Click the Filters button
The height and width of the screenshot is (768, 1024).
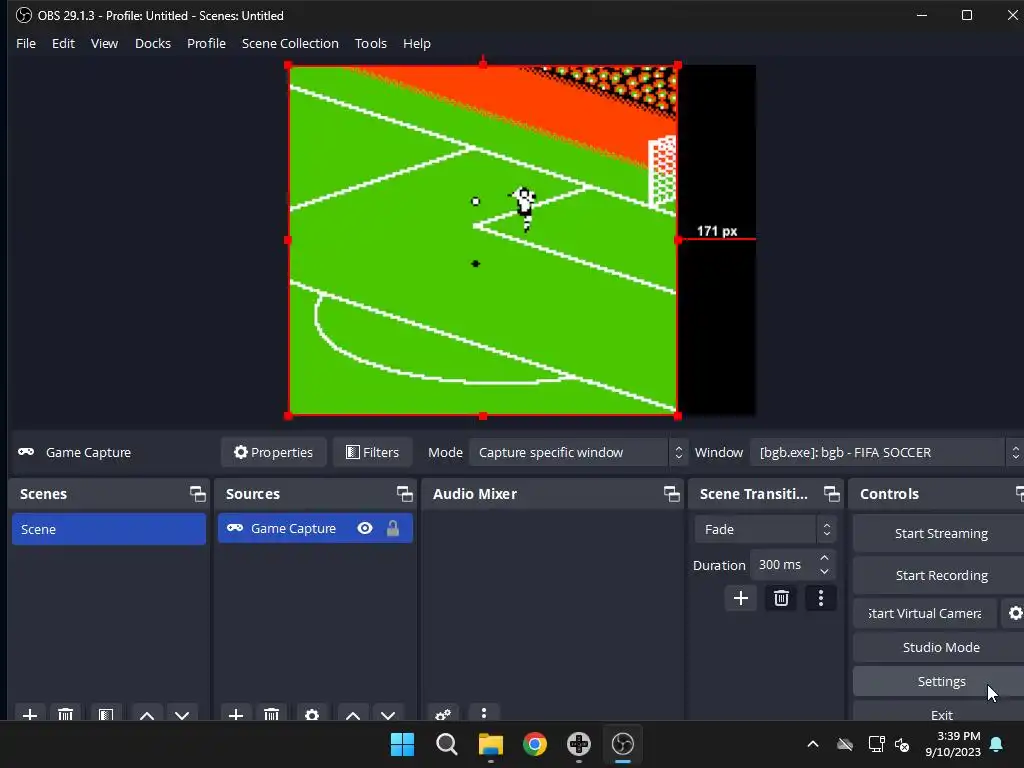[x=372, y=453]
